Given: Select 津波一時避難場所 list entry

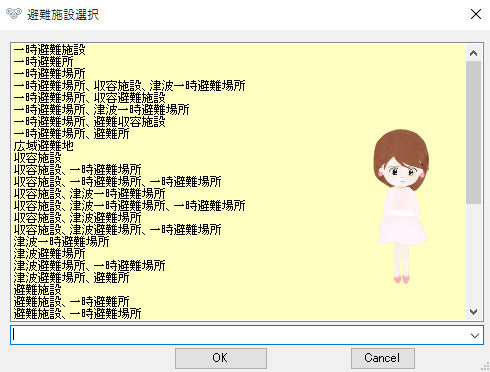Looking at the screenshot, I should tap(62, 242).
